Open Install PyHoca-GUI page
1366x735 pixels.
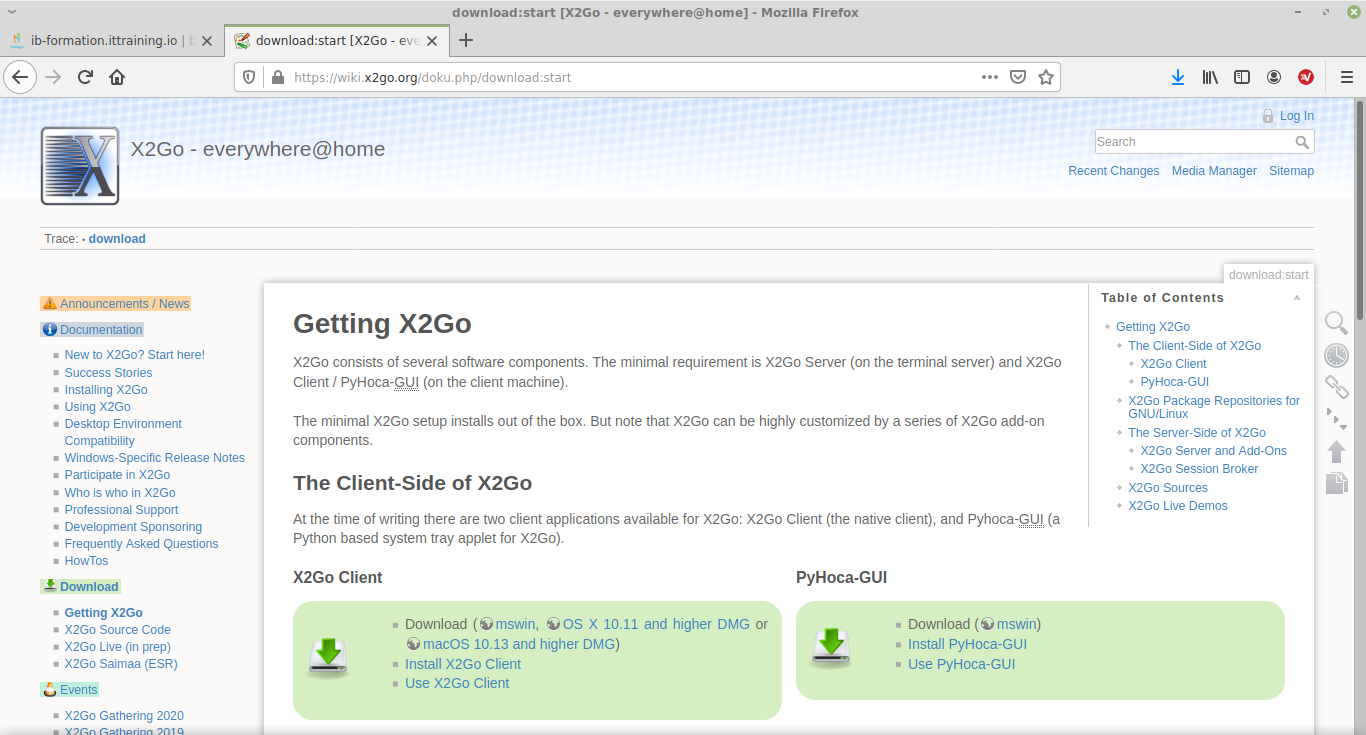point(967,644)
